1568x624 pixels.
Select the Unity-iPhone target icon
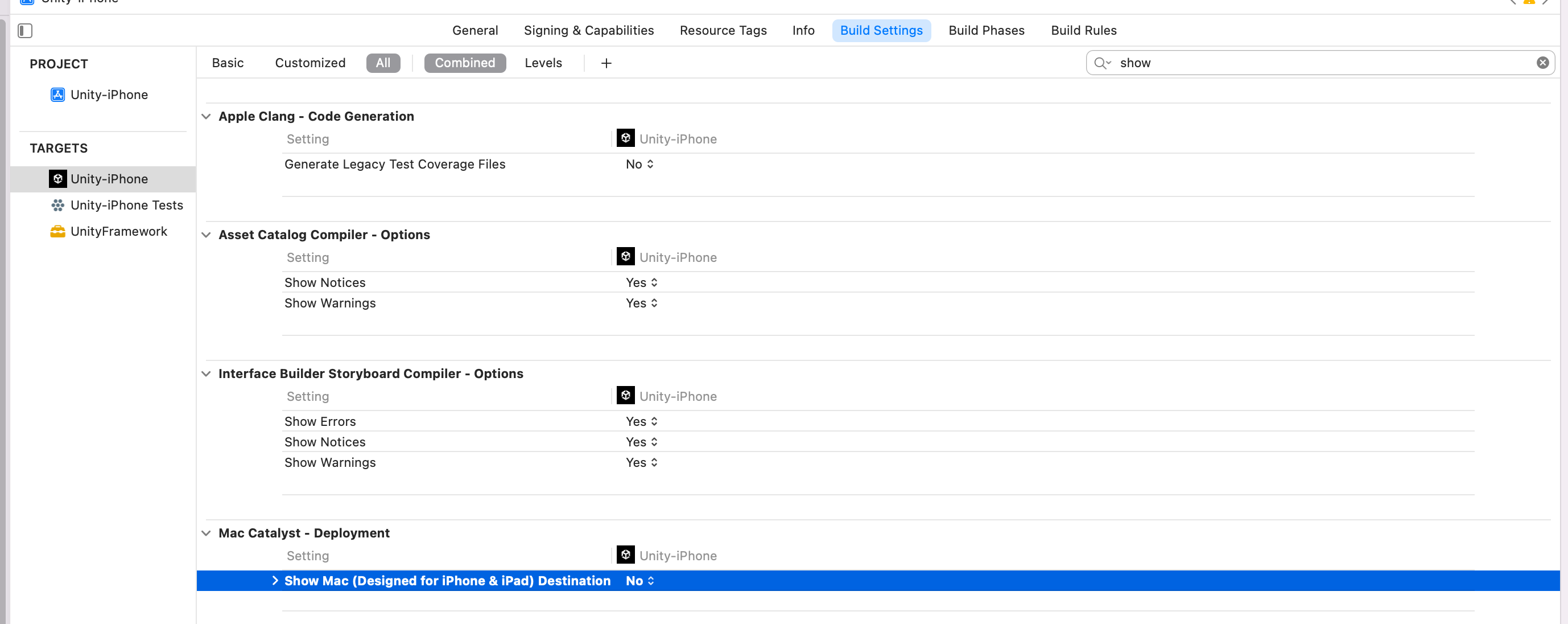point(58,179)
